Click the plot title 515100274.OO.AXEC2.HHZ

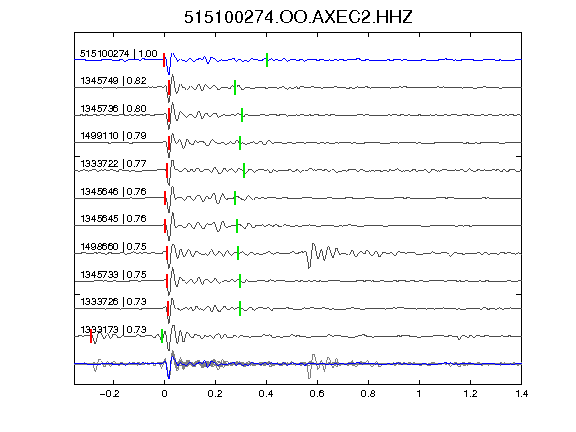pos(298,17)
